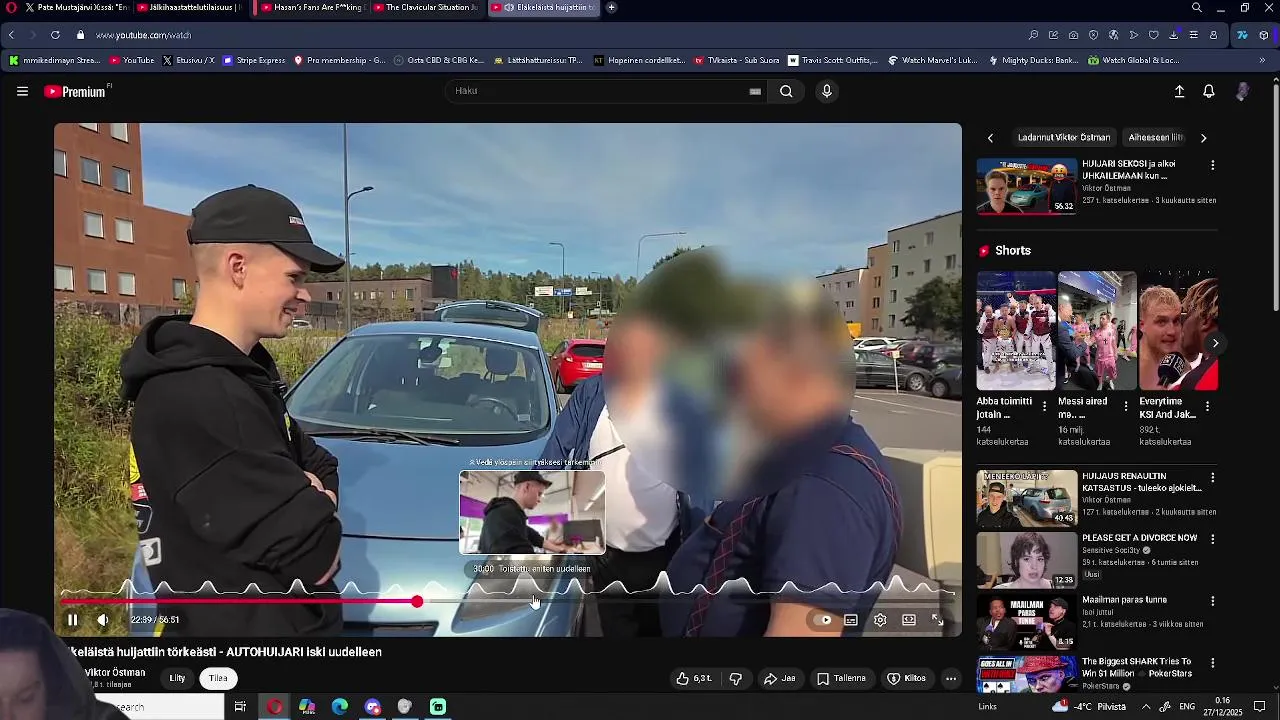Subscribe with the Tilaa button
Image resolution: width=1280 pixels, height=720 pixels.
(x=218, y=678)
